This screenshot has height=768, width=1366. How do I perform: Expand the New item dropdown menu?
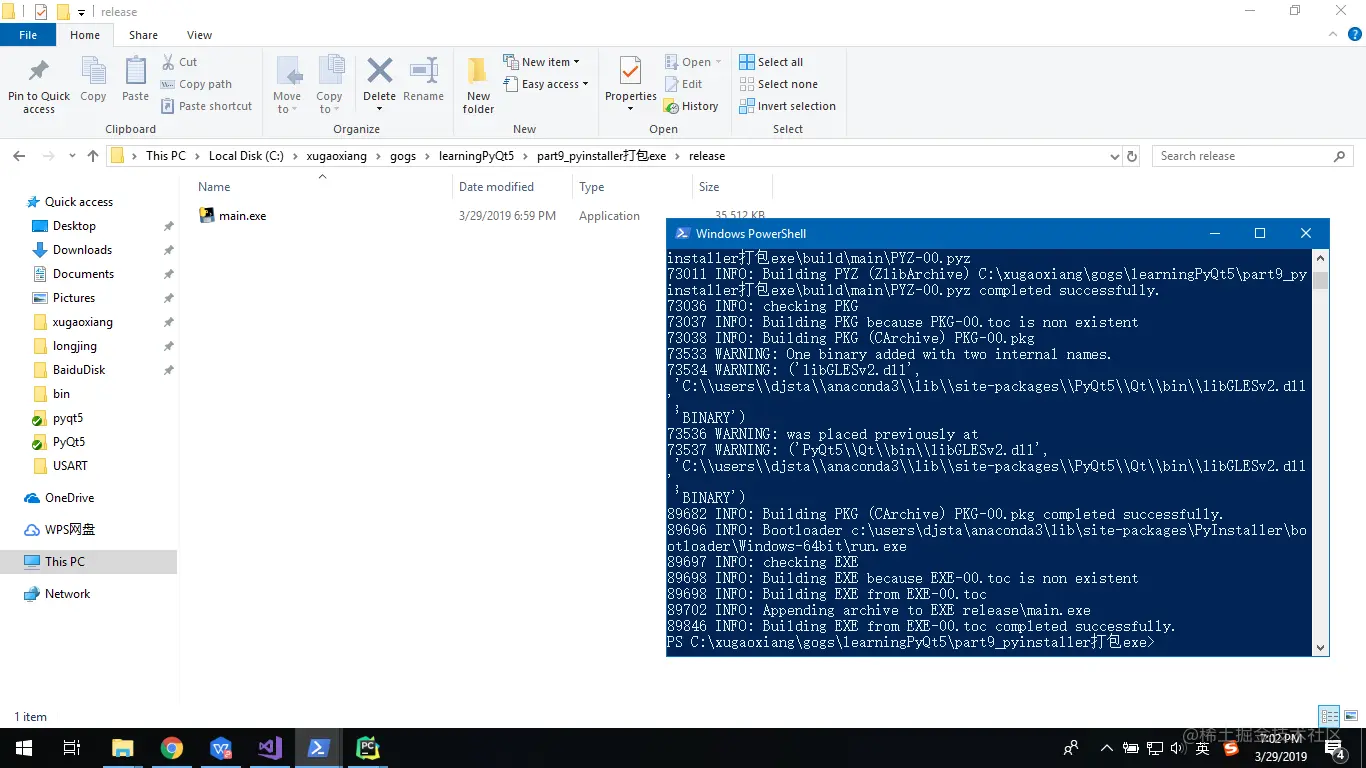coord(544,61)
